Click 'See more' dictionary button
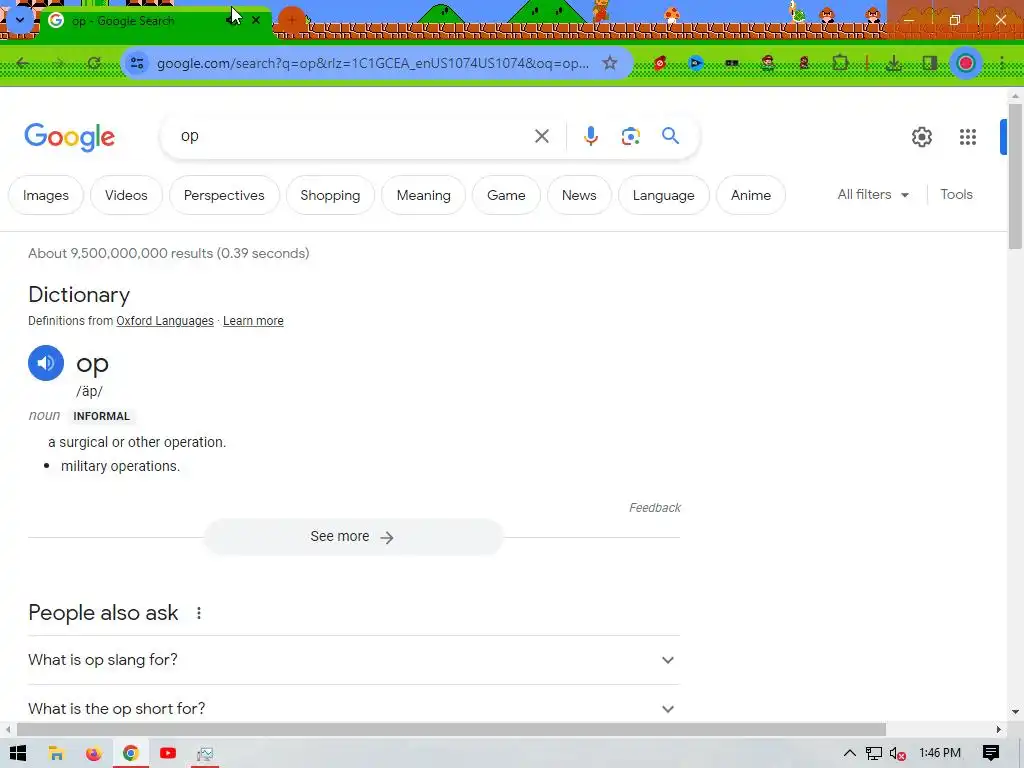 click(x=353, y=537)
